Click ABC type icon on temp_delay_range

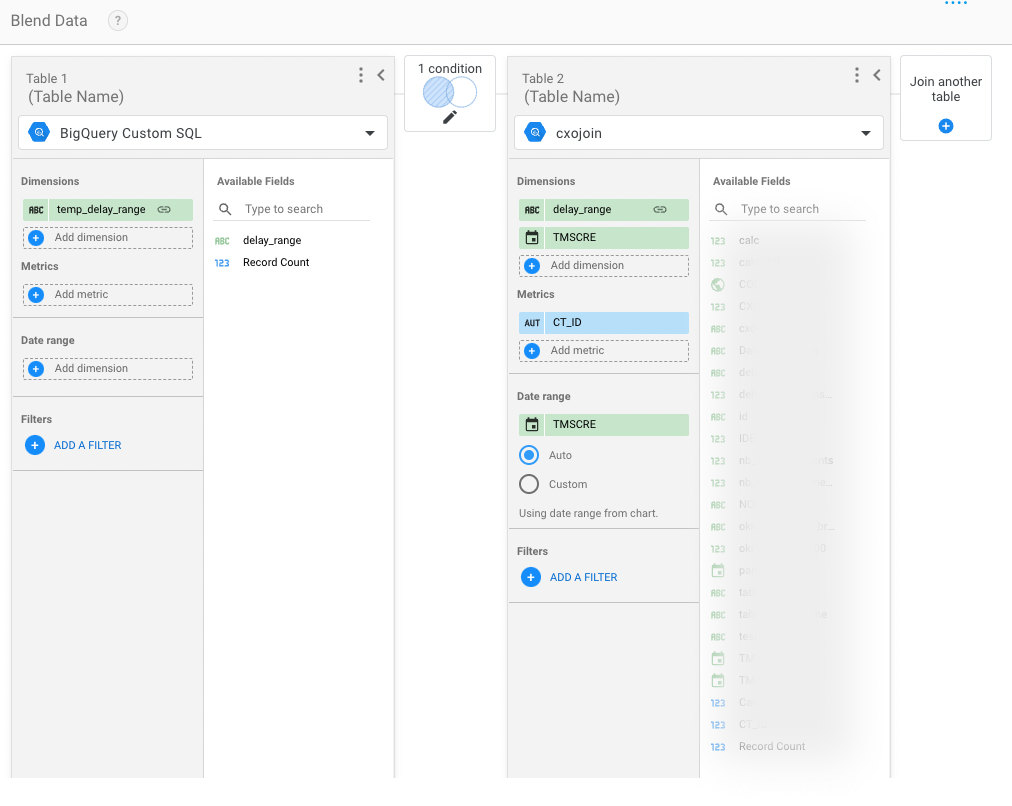point(36,210)
